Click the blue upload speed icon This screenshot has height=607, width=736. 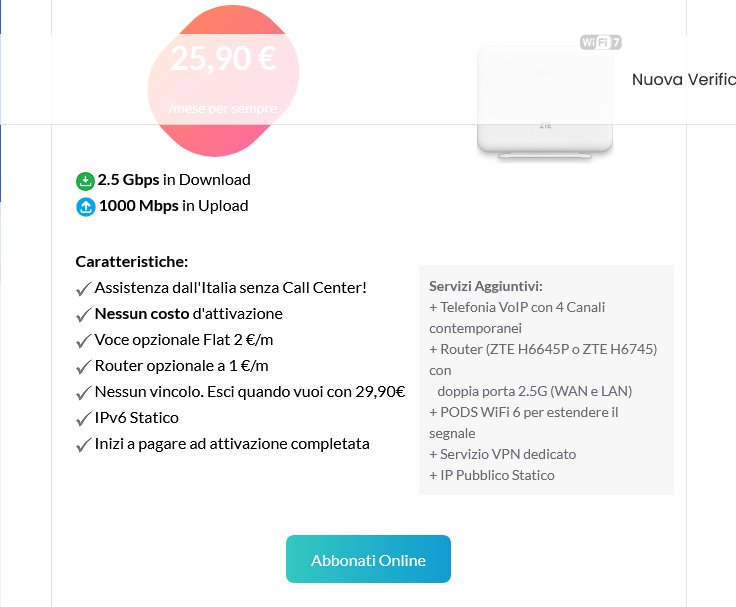click(85, 207)
